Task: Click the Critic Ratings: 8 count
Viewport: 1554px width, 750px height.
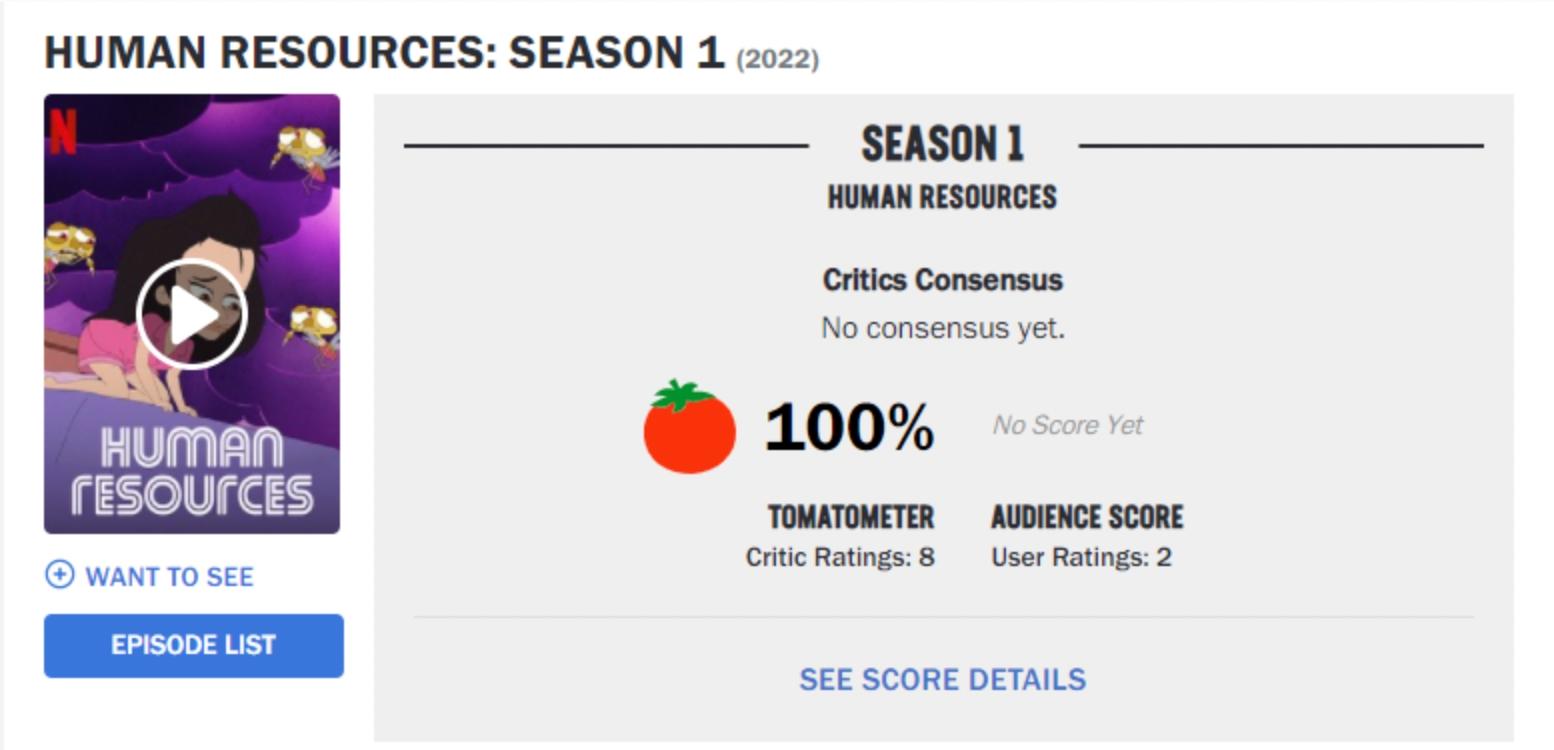Action: point(840,557)
